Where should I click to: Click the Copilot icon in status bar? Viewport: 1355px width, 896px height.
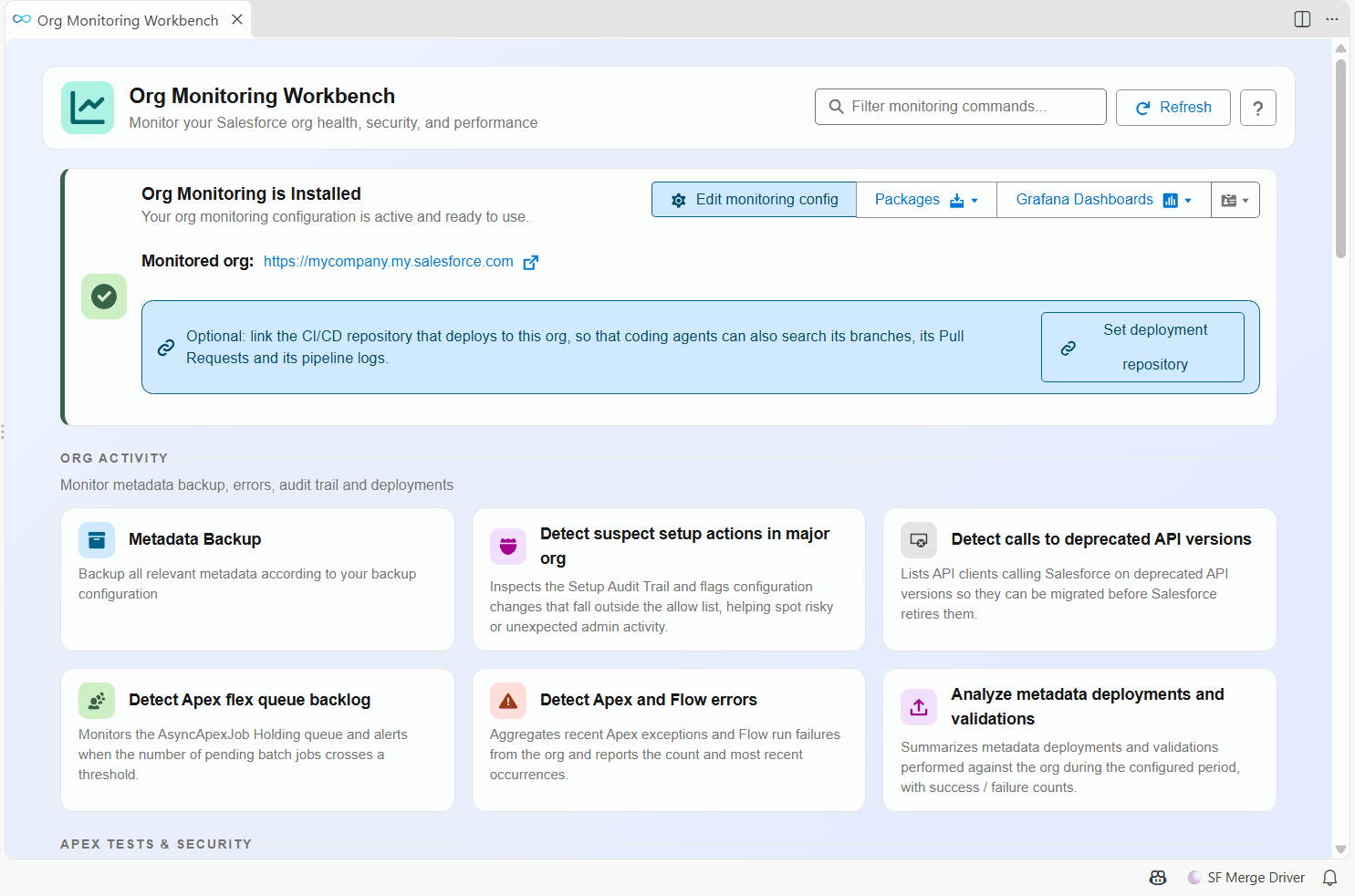[1158, 878]
